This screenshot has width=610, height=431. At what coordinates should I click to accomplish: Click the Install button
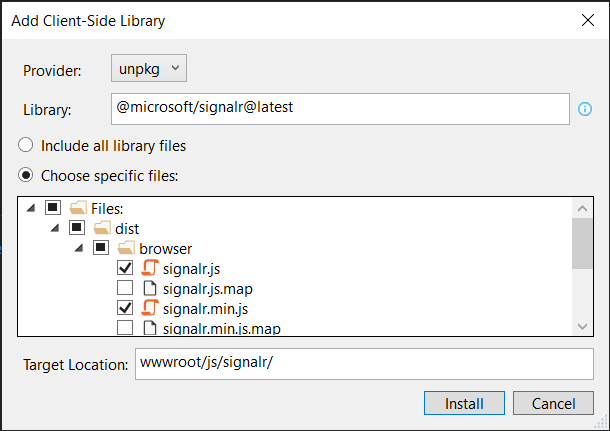click(x=464, y=403)
